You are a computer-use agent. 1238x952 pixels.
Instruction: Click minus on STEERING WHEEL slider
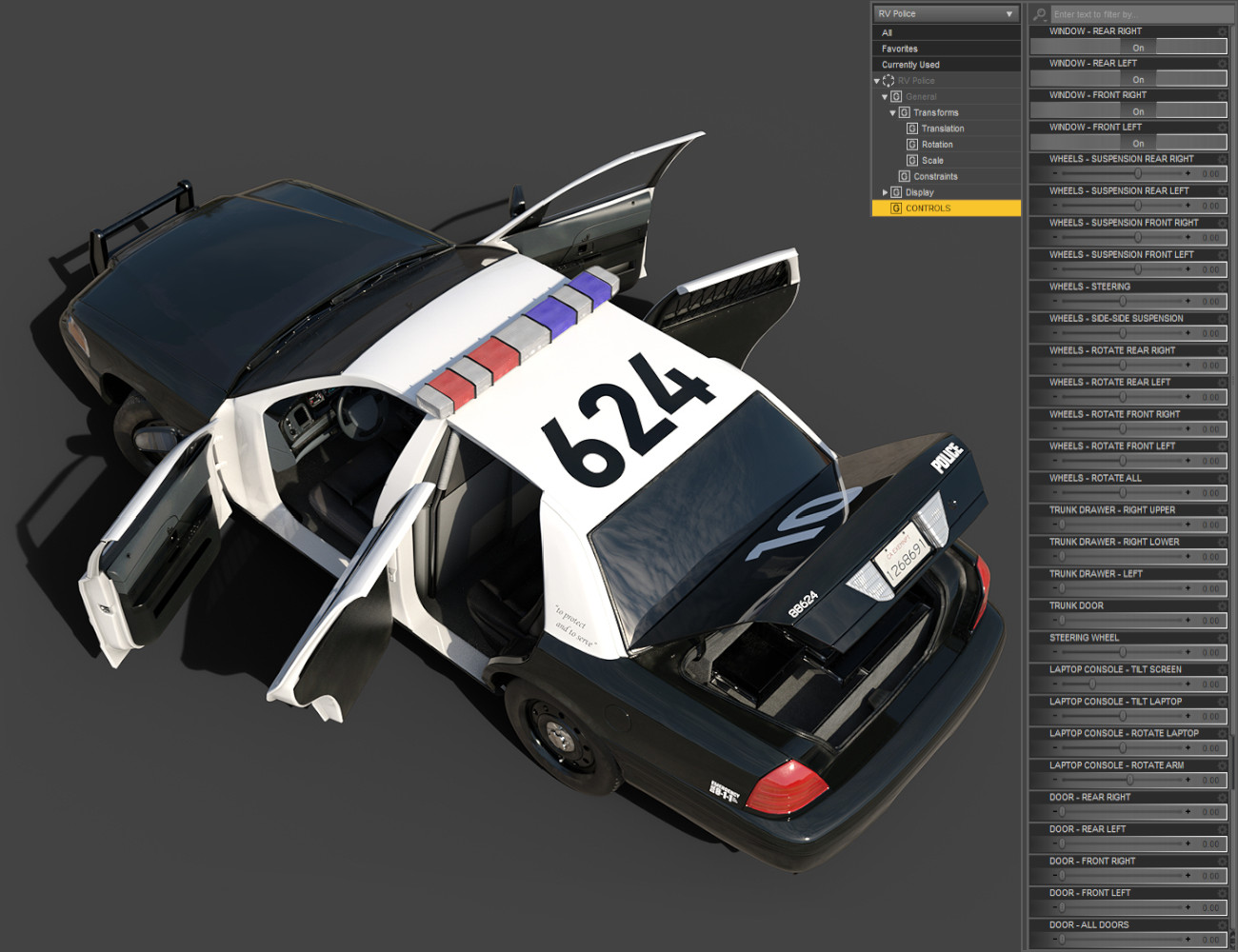[1055, 652]
